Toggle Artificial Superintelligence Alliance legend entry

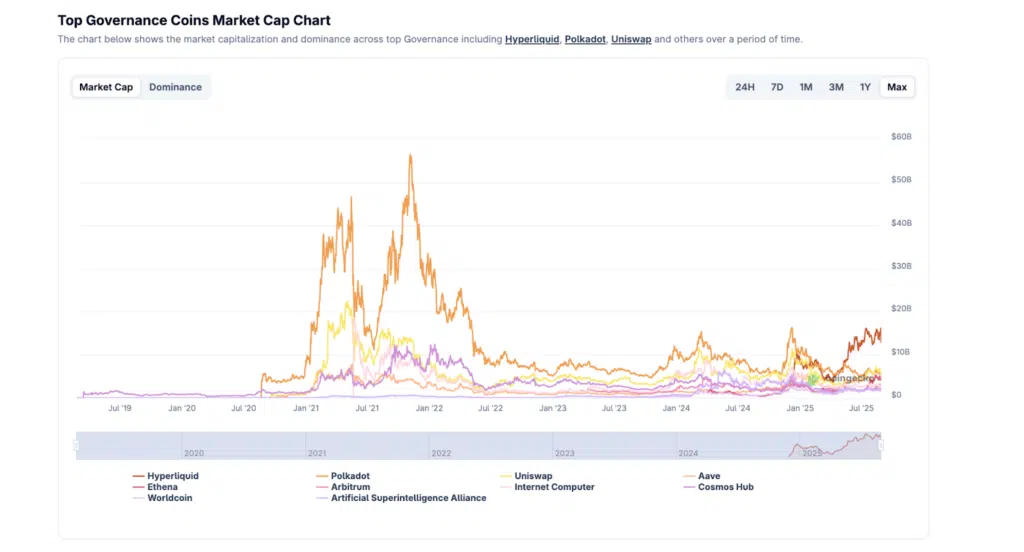coord(408,498)
